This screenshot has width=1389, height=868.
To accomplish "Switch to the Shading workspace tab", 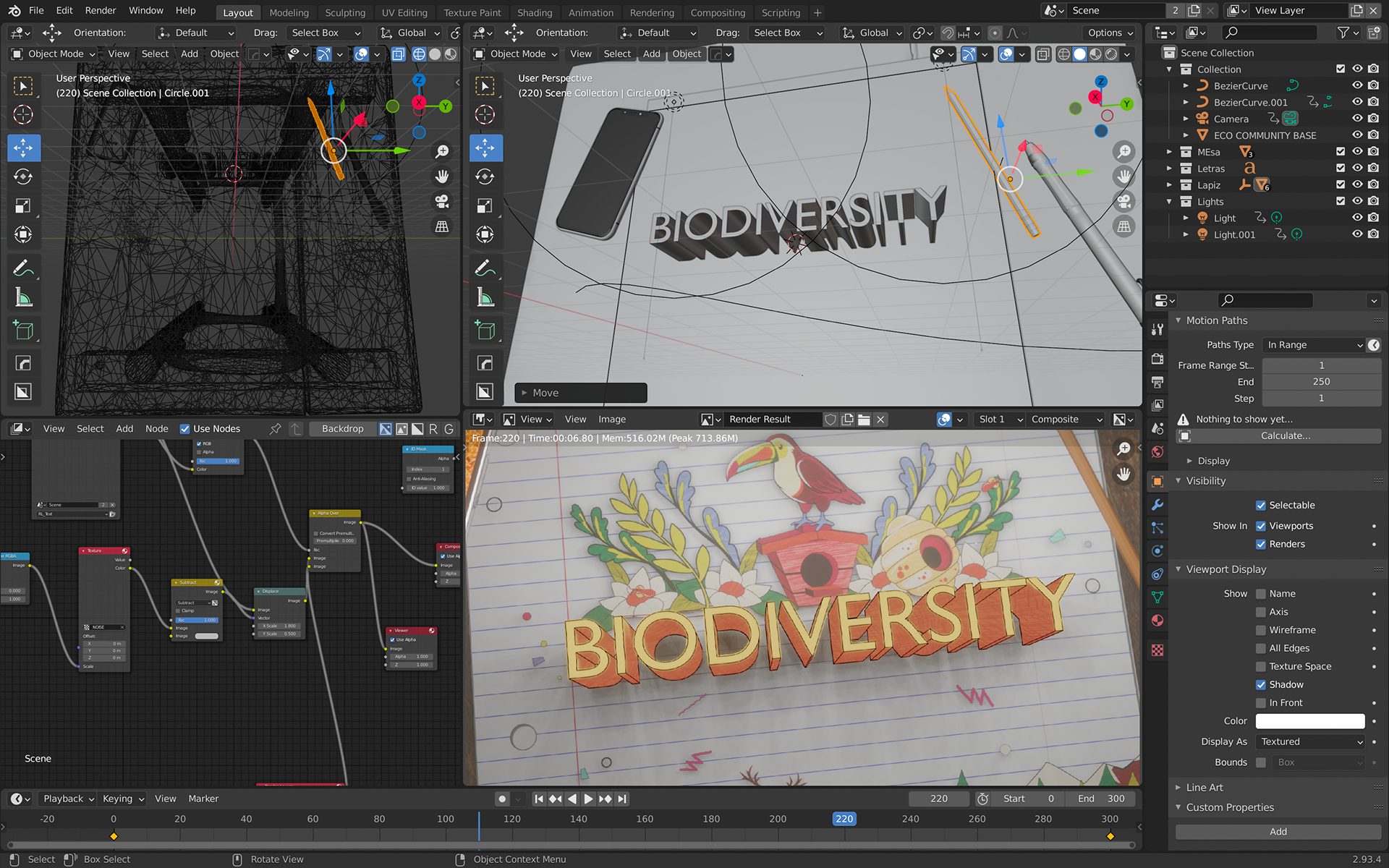I will coord(535,12).
